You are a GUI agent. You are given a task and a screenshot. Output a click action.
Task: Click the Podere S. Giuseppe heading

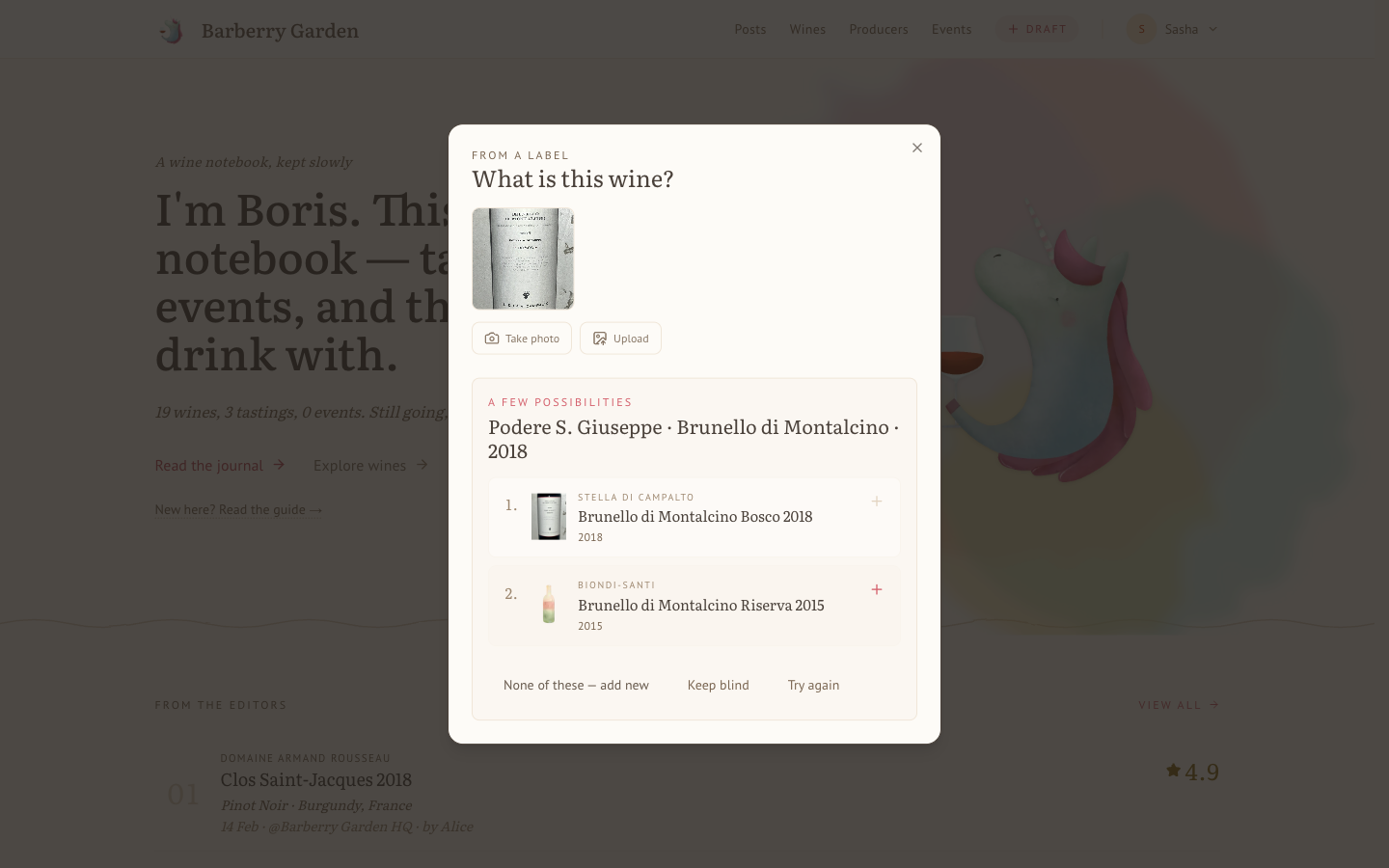[694, 439]
